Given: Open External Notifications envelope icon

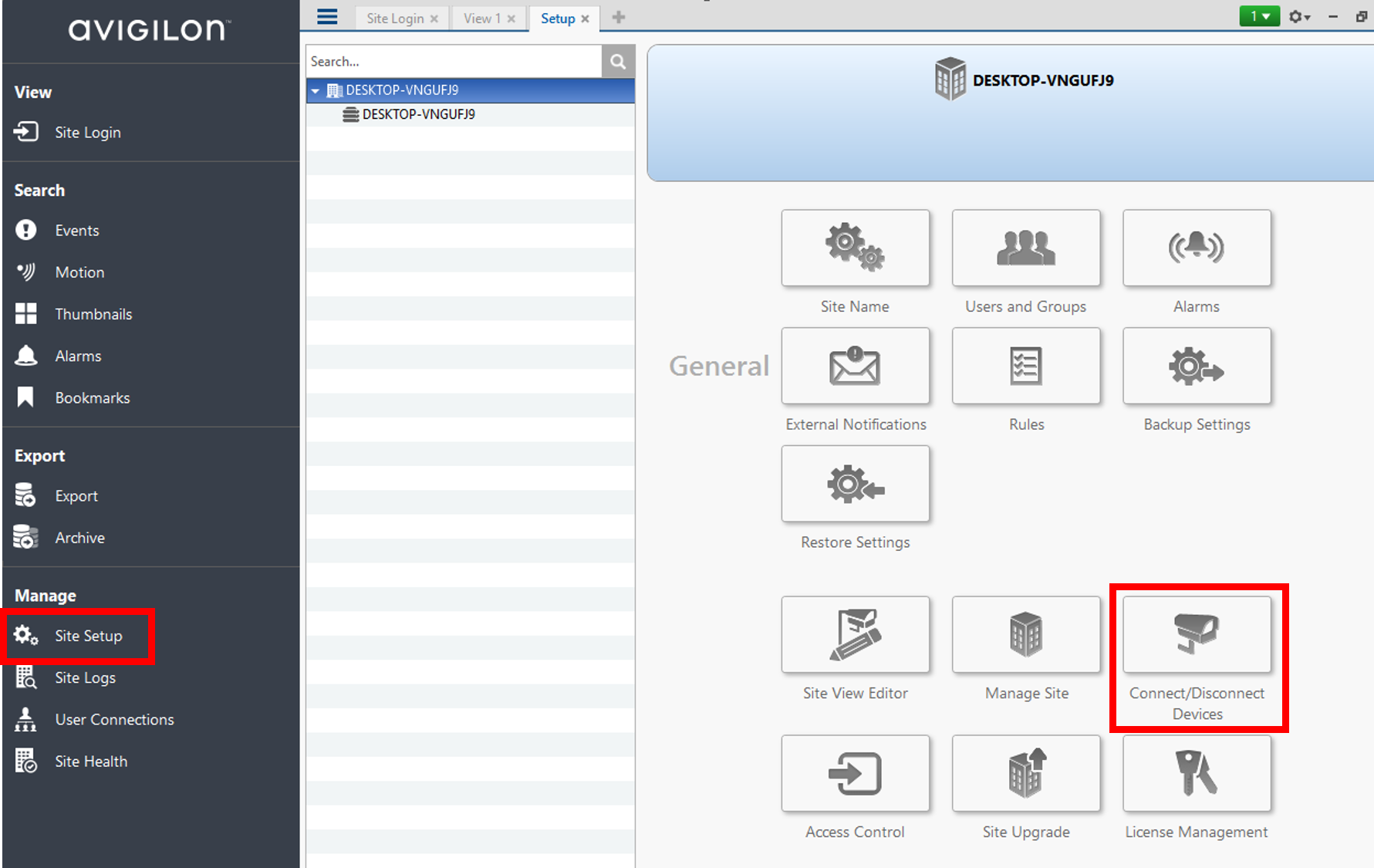Looking at the screenshot, I should [x=855, y=366].
